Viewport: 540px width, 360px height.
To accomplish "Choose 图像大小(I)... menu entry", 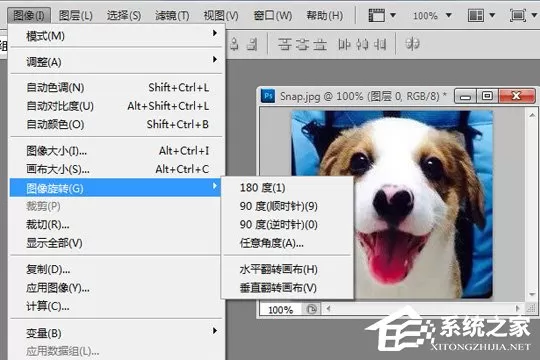I will tap(116, 151).
